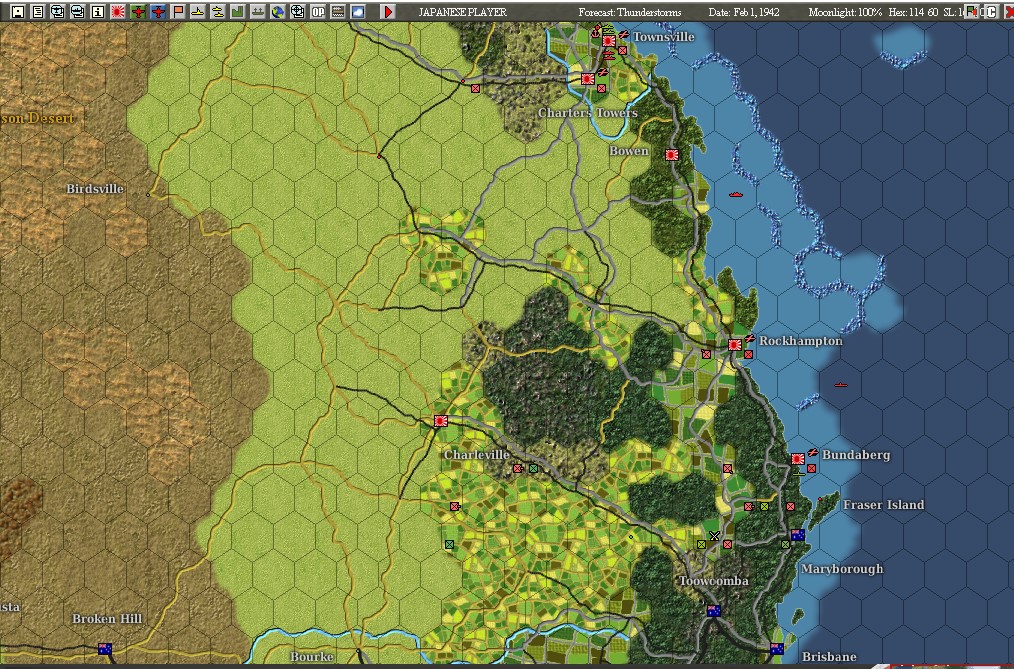Click the 'Date: Feb 1, 1942' status text
The width and height of the screenshot is (1014, 669).
[x=744, y=12]
